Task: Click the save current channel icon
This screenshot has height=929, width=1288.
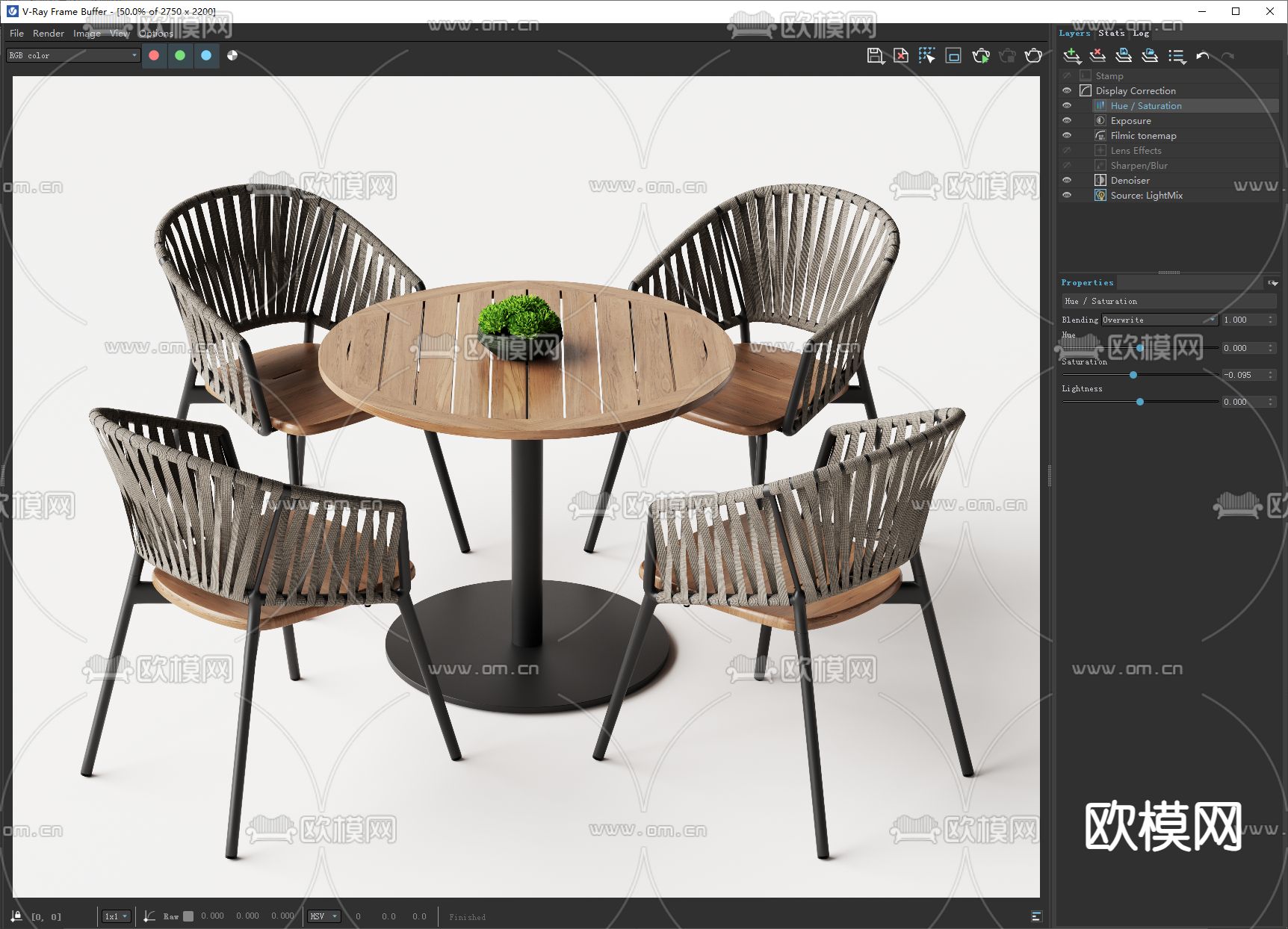Action: pyautogui.click(x=875, y=56)
